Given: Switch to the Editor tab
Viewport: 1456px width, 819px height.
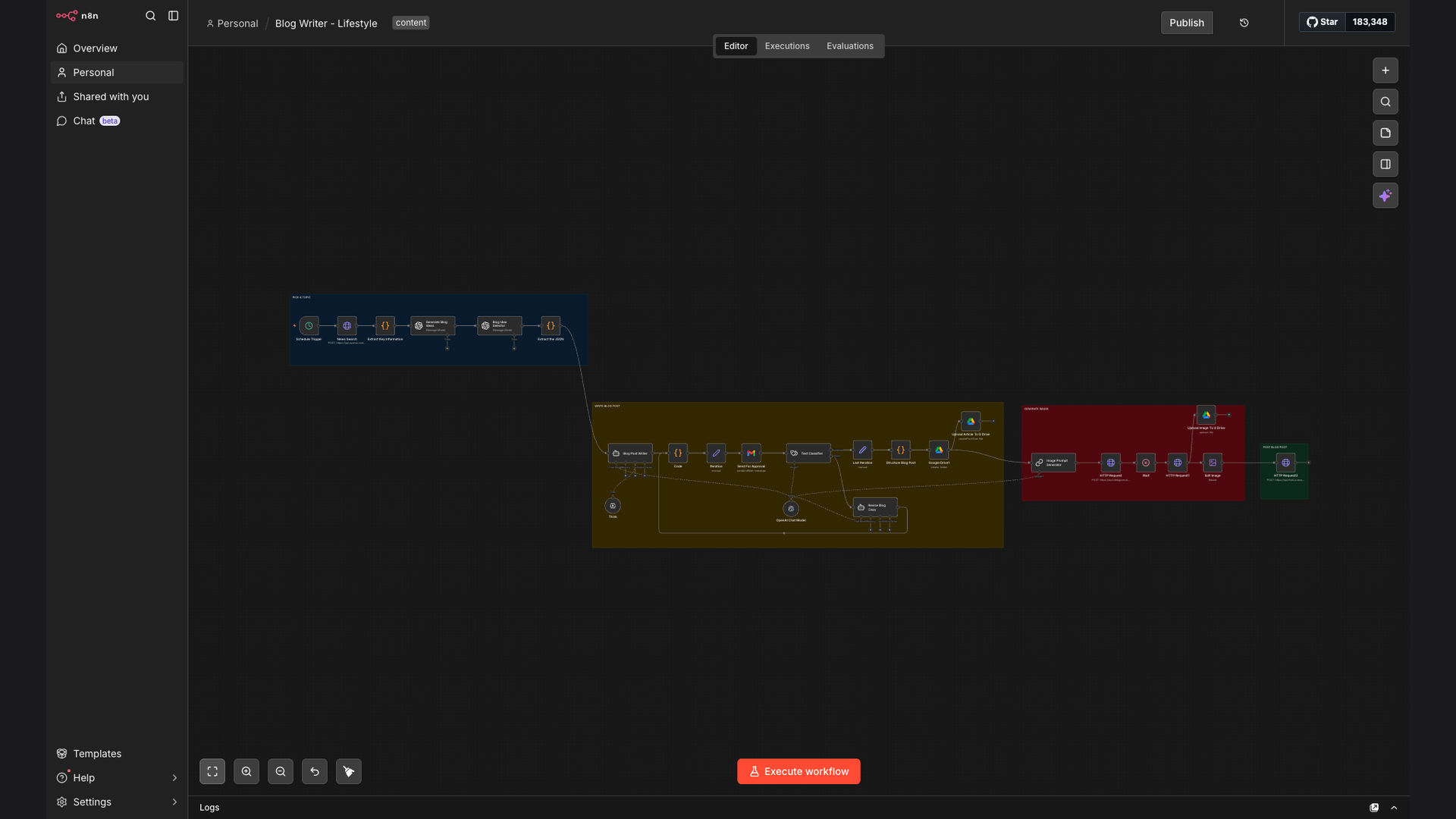Looking at the screenshot, I should 736,46.
